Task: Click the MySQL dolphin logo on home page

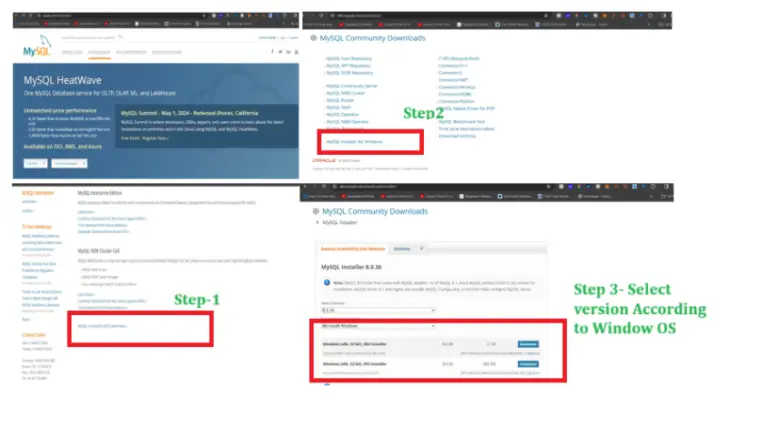Action: tap(37, 46)
